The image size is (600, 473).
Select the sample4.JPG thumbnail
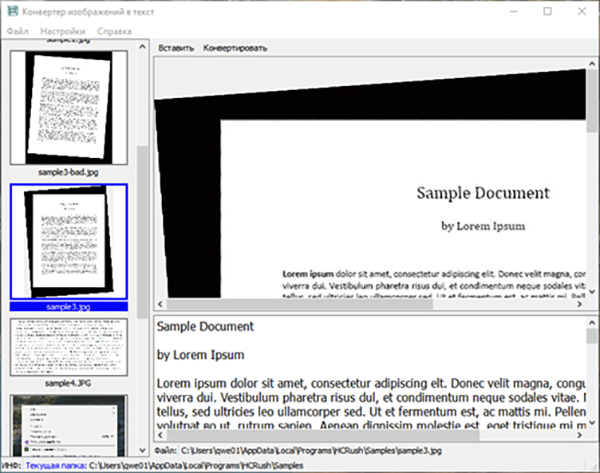[69, 347]
